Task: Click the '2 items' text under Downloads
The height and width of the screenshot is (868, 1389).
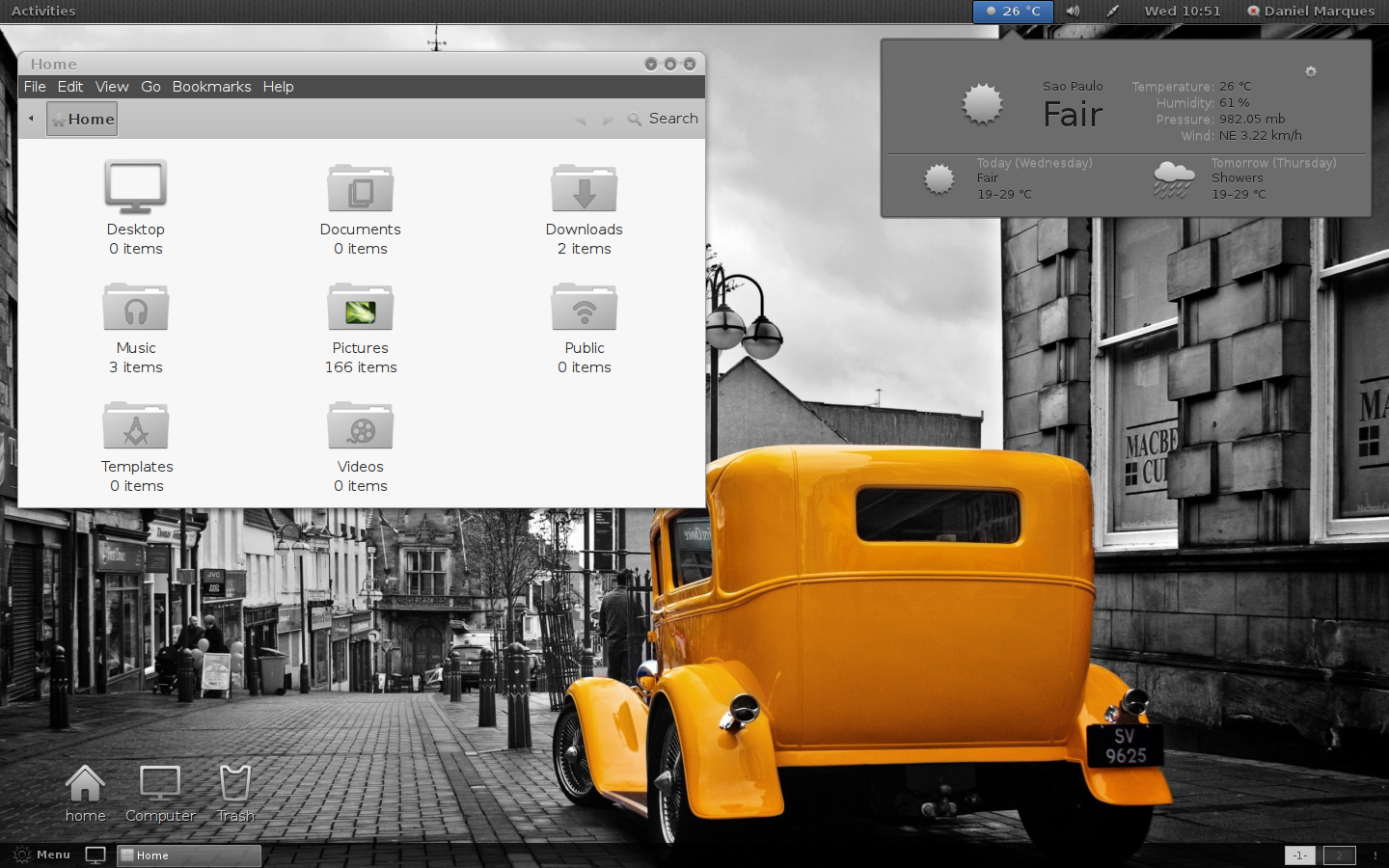Action: tap(585, 249)
